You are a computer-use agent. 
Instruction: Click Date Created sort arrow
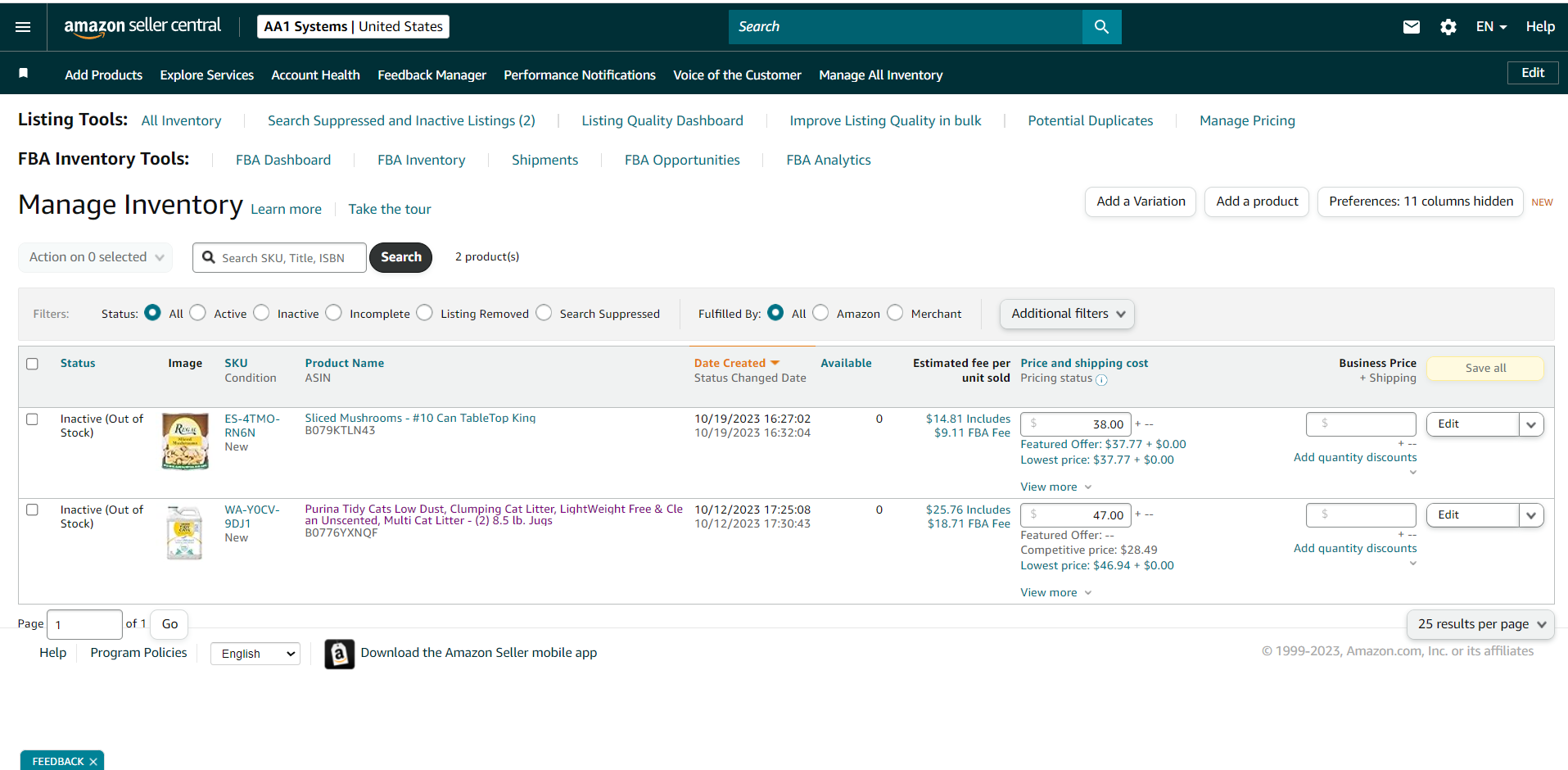point(775,363)
